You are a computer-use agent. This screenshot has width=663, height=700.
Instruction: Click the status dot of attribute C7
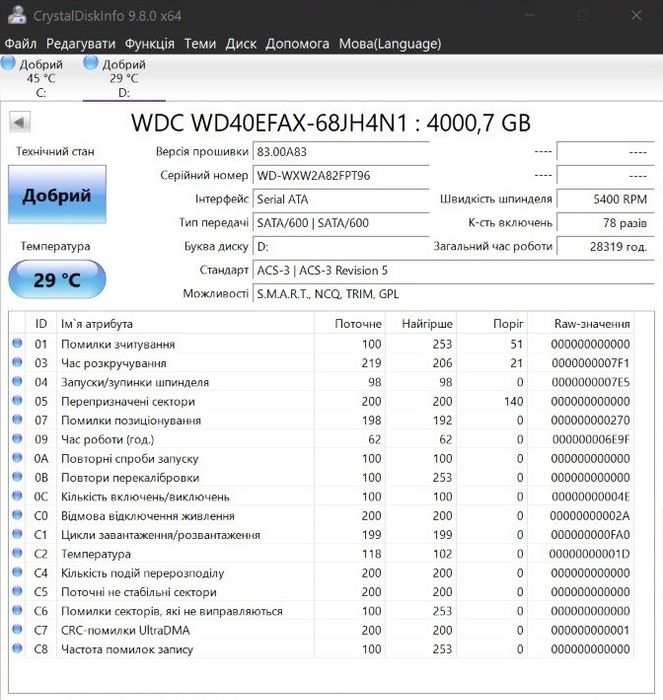17,629
